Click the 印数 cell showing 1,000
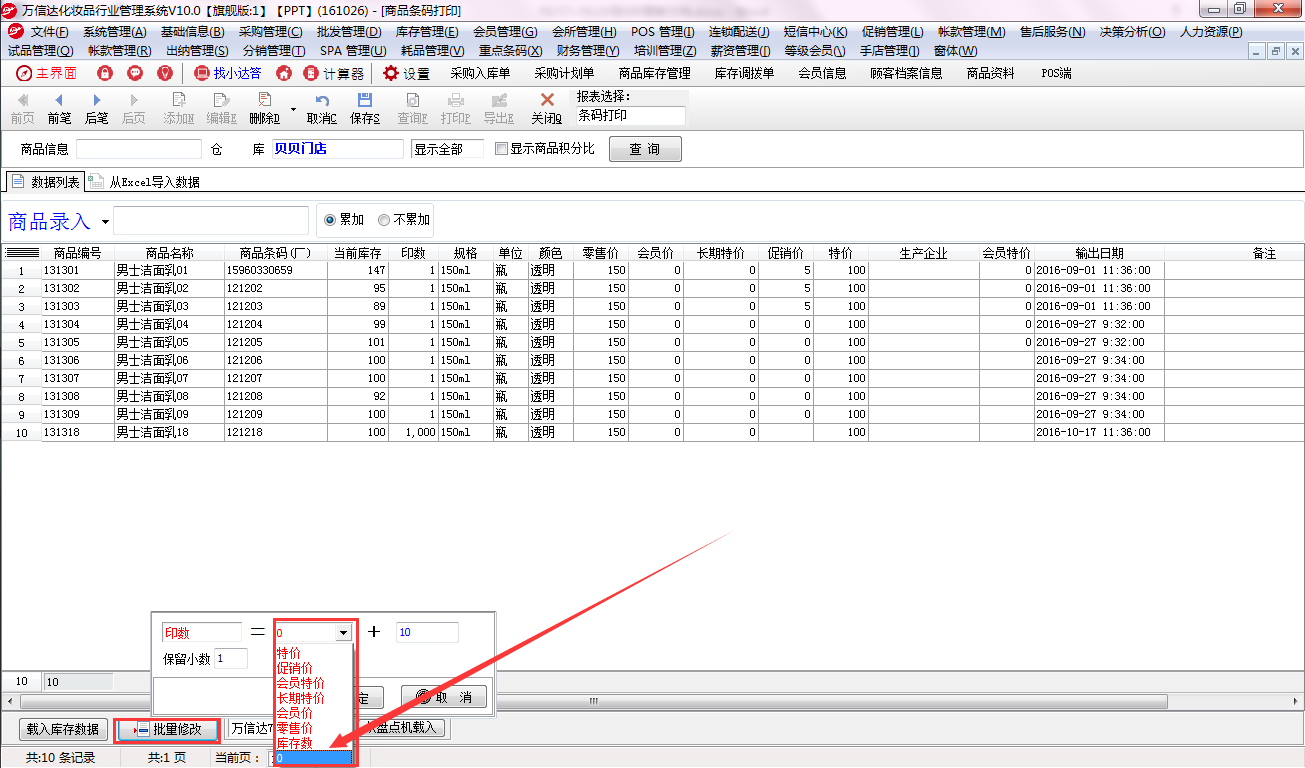This screenshot has height=768, width=1305. pyautogui.click(x=413, y=432)
